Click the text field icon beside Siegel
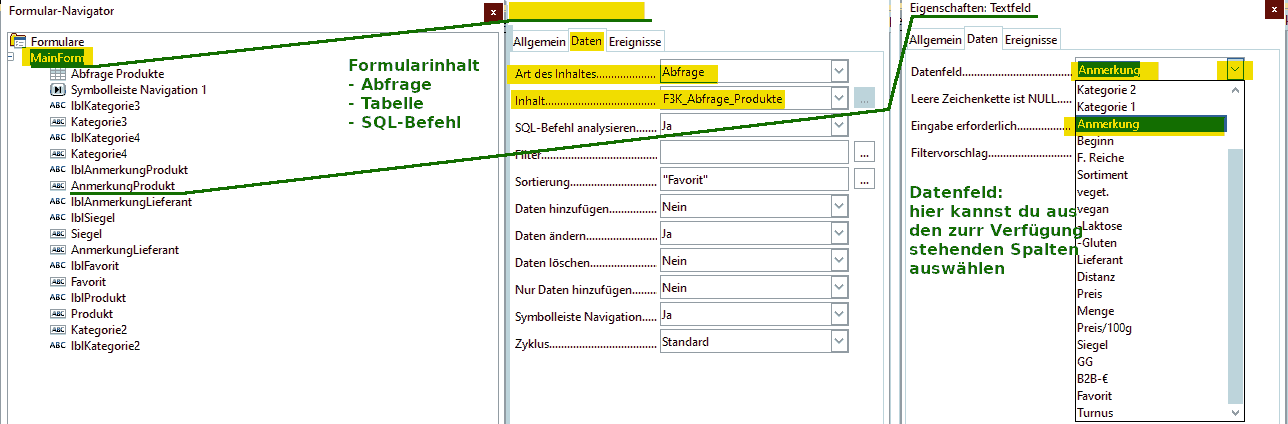Image resolution: width=1288 pixels, height=424 pixels. click(57, 234)
